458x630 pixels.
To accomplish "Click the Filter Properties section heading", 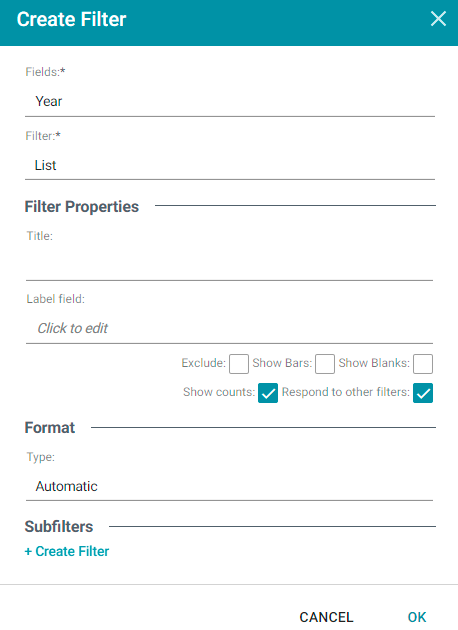I will point(82,207).
